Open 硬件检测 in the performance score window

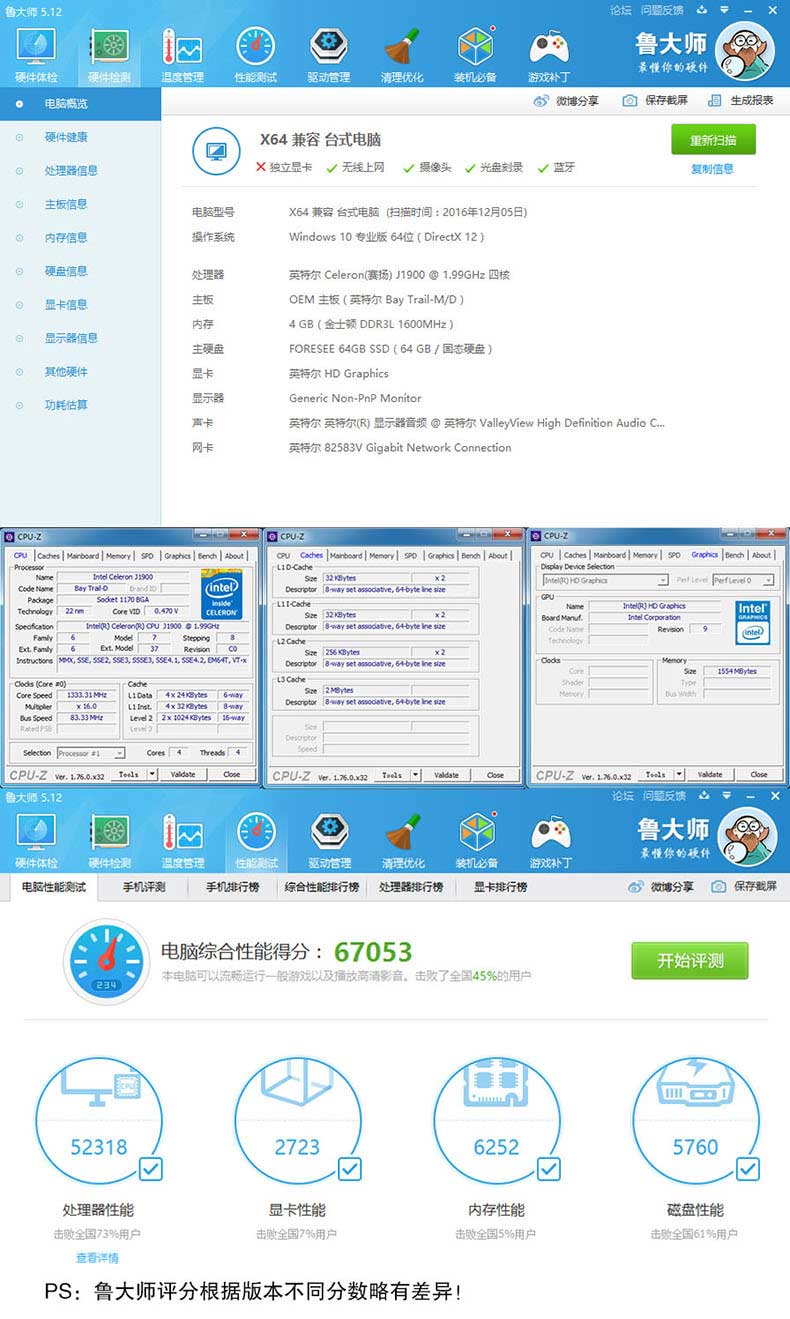109,840
